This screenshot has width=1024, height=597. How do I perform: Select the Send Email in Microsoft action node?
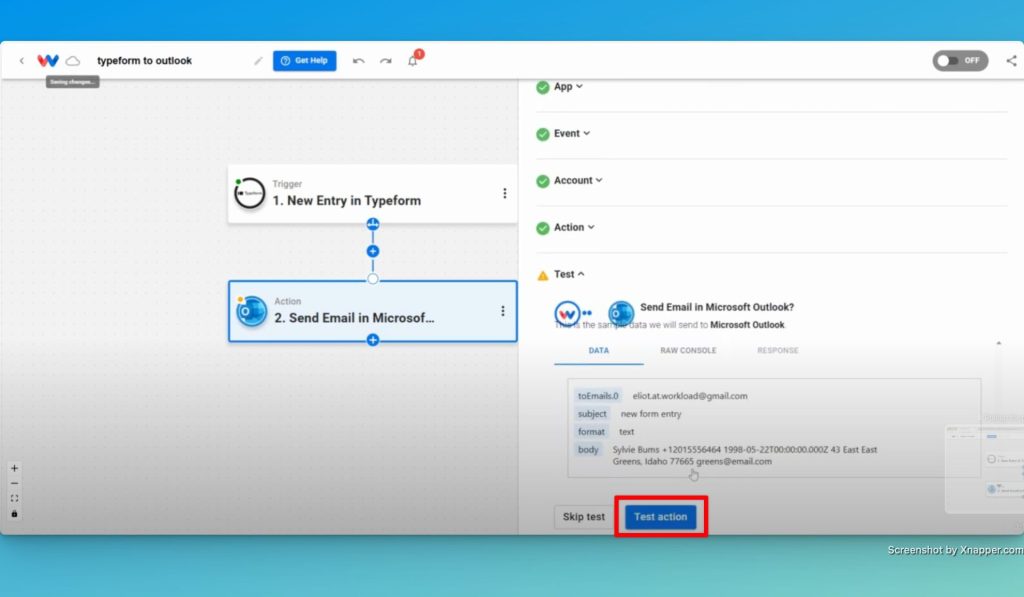pos(372,312)
